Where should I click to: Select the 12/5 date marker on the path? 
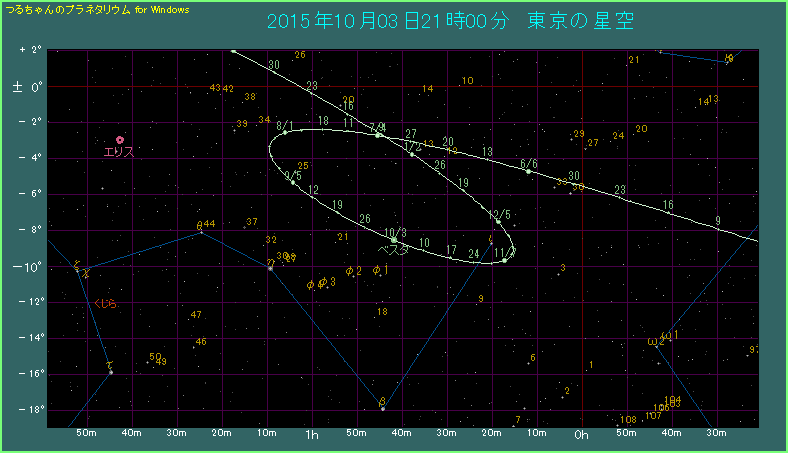click(x=497, y=221)
